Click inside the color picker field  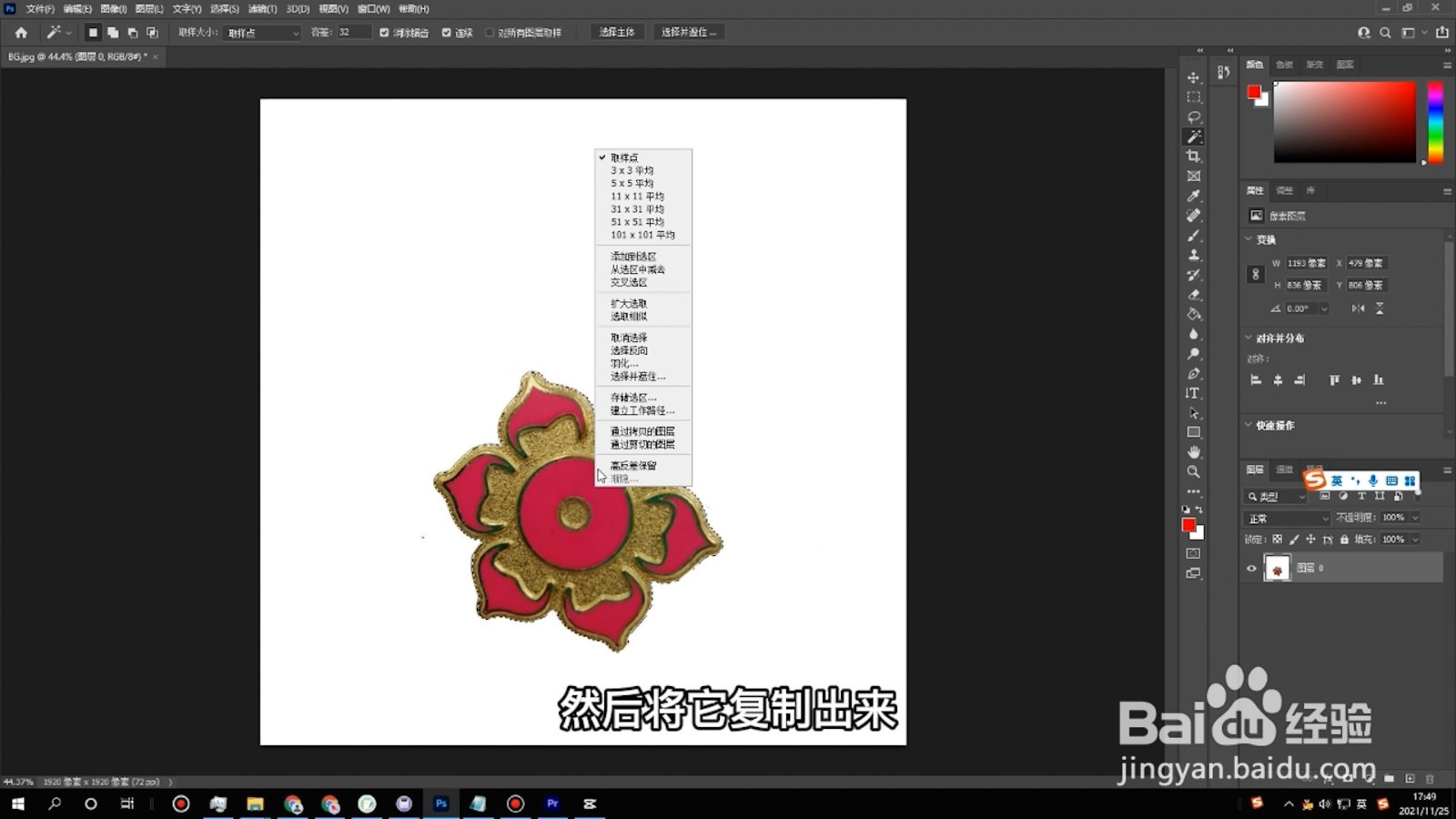pos(1344,123)
